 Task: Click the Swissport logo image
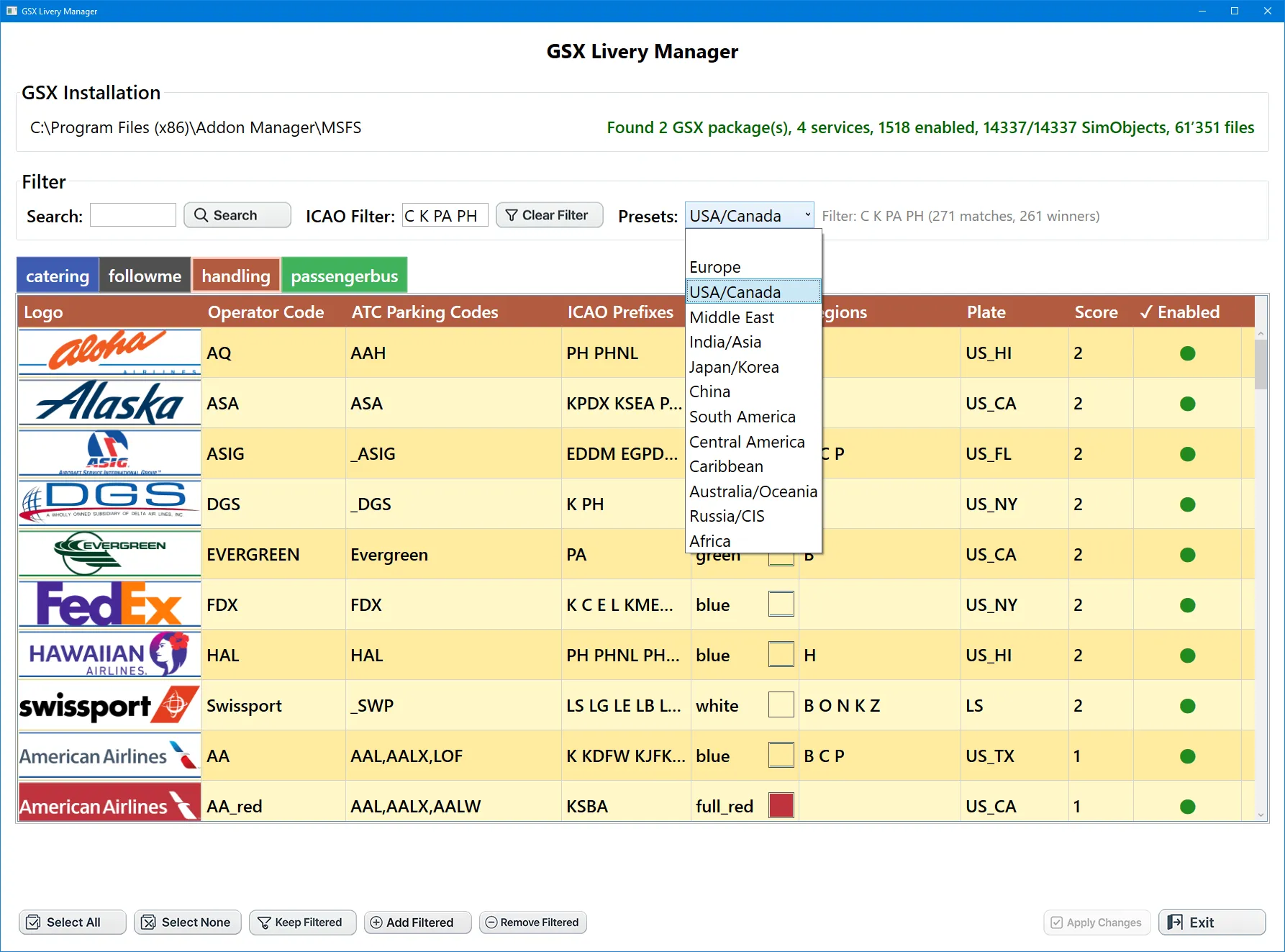click(109, 705)
